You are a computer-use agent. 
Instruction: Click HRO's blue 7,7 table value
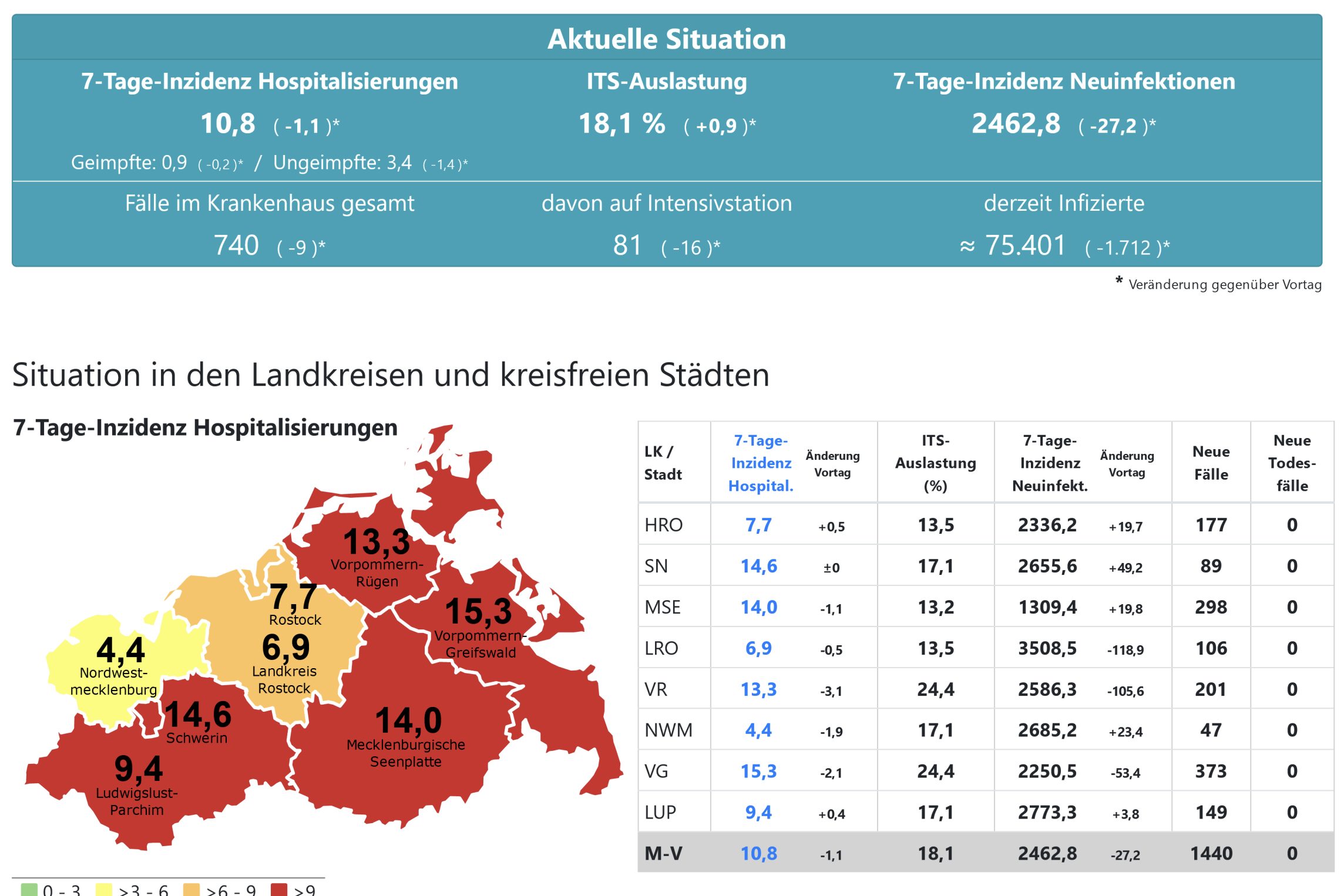click(x=758, y=525)
